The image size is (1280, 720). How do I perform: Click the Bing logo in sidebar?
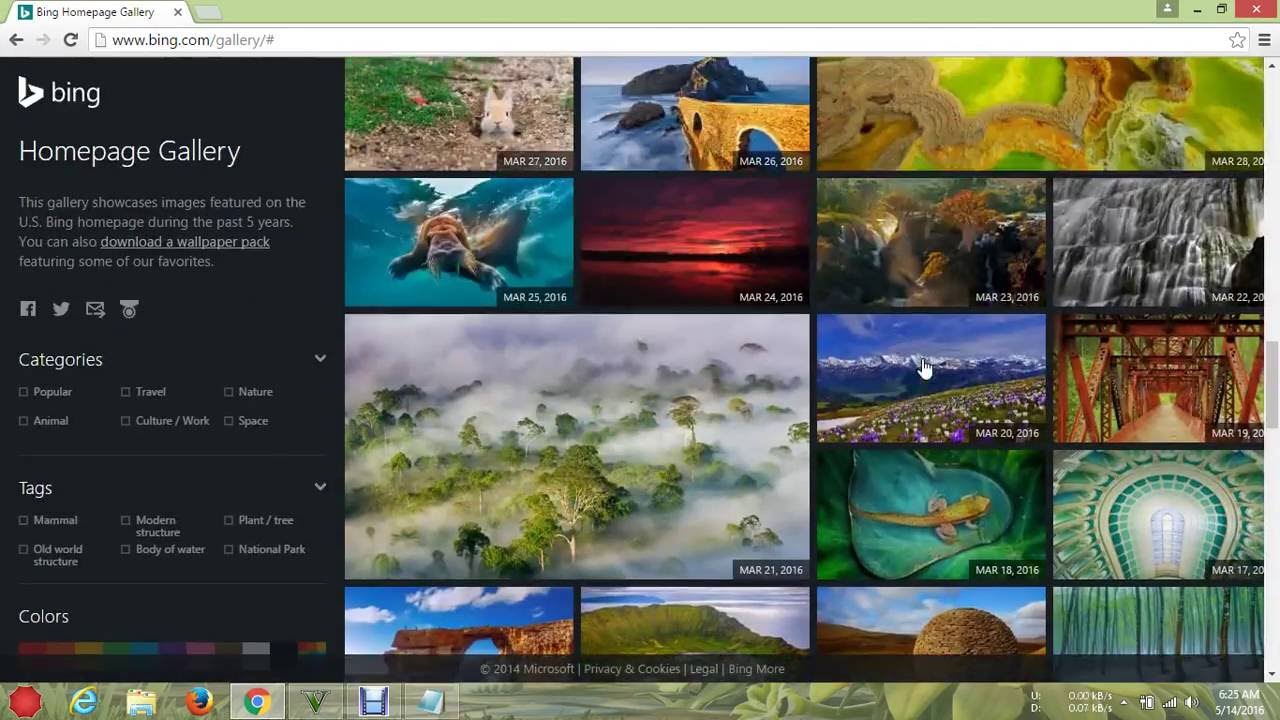(60, 93)
